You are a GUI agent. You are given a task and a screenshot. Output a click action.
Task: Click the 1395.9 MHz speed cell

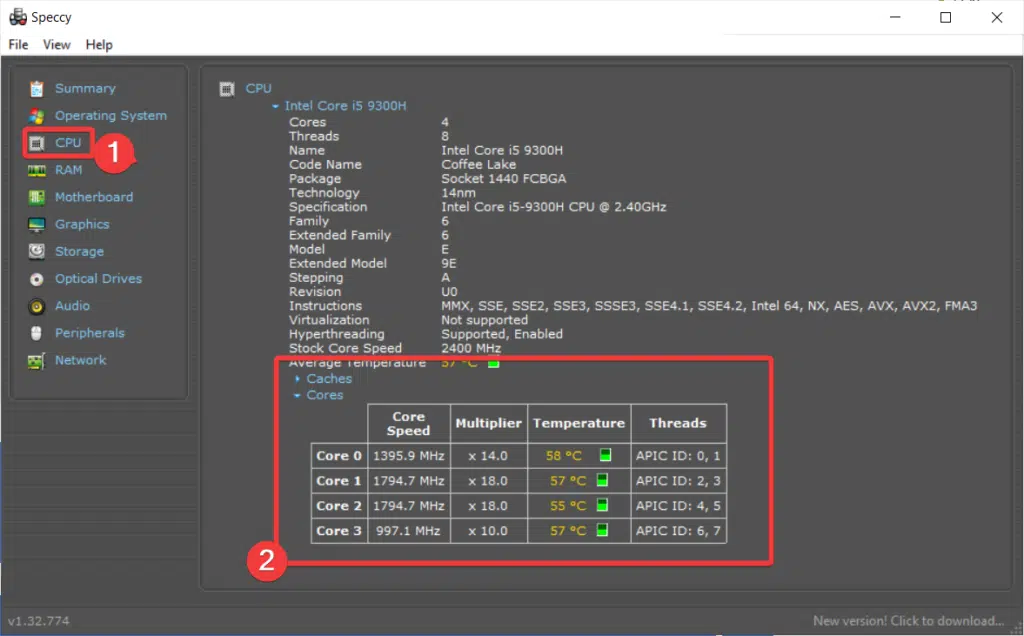coord(409,456)
